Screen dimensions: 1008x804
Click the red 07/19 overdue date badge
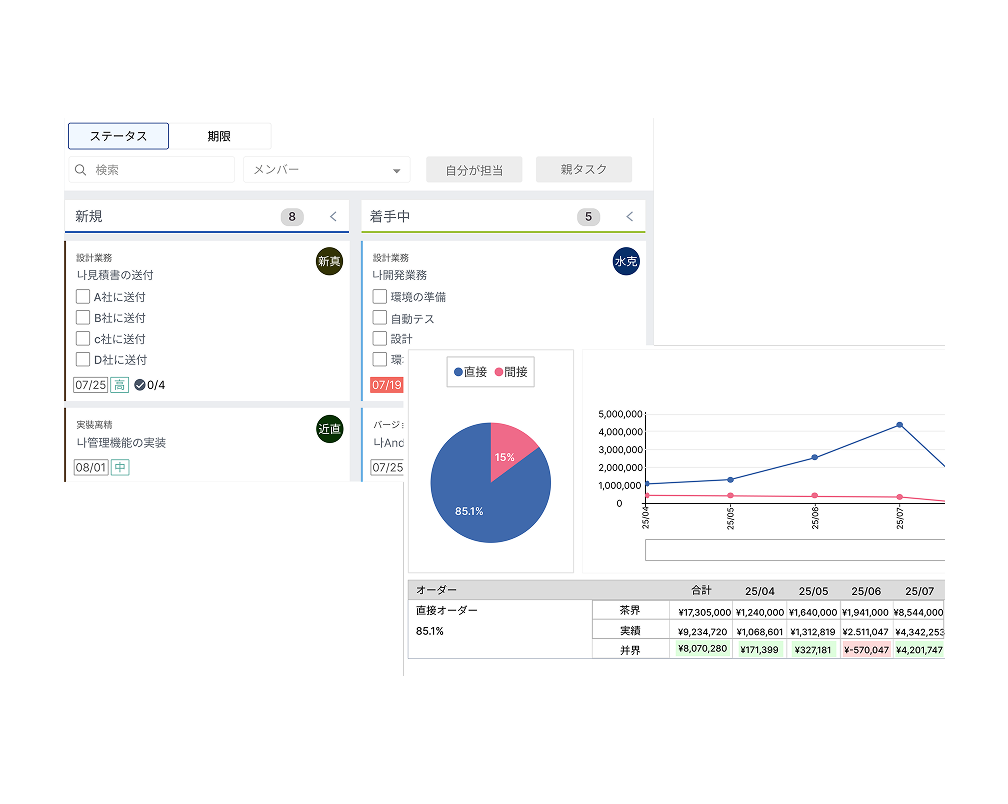tap(386, 385)
